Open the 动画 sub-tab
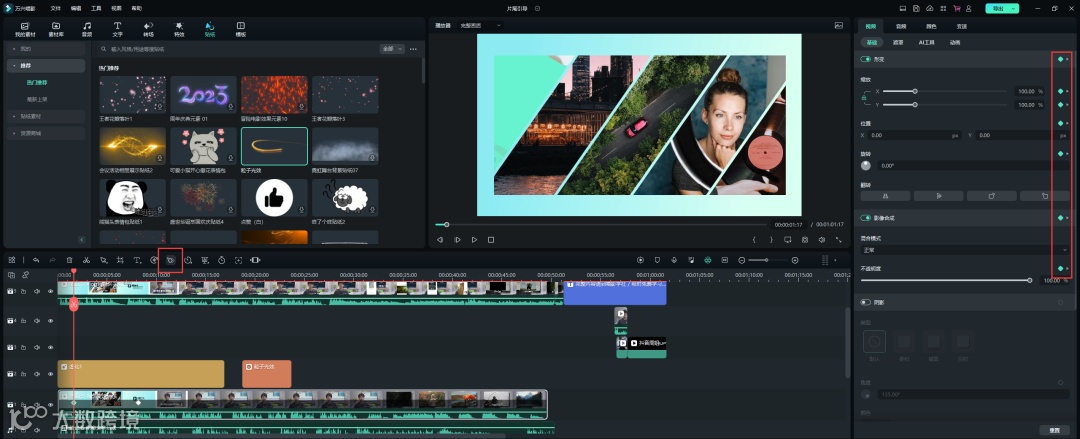Screen dimensions: 1080x439 (x=955, y=43)
